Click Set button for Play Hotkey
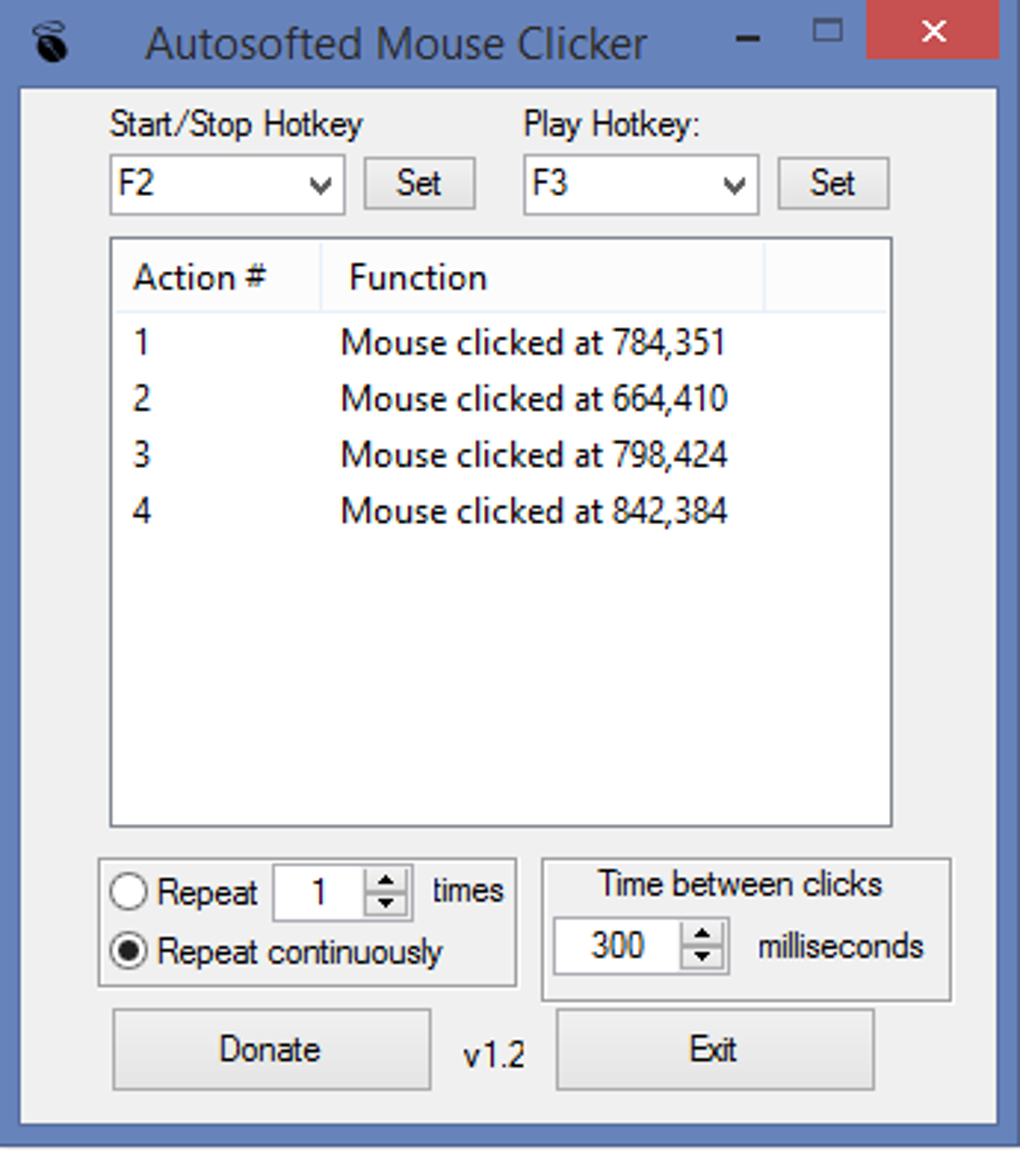Image resolution: width=1020 pixels, height=1150 pixels. (833, 183)
